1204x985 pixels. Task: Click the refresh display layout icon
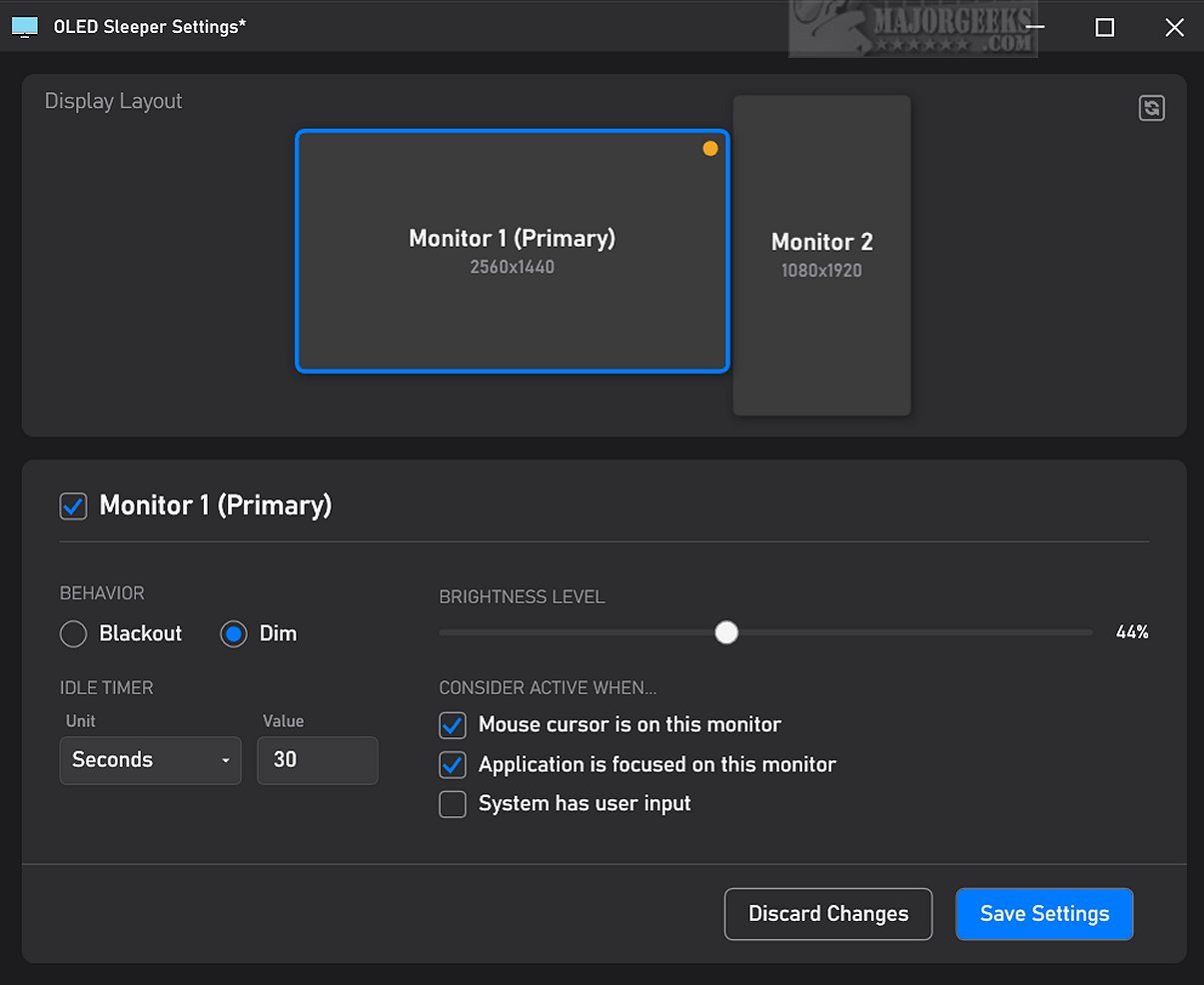click(1152, 108)
